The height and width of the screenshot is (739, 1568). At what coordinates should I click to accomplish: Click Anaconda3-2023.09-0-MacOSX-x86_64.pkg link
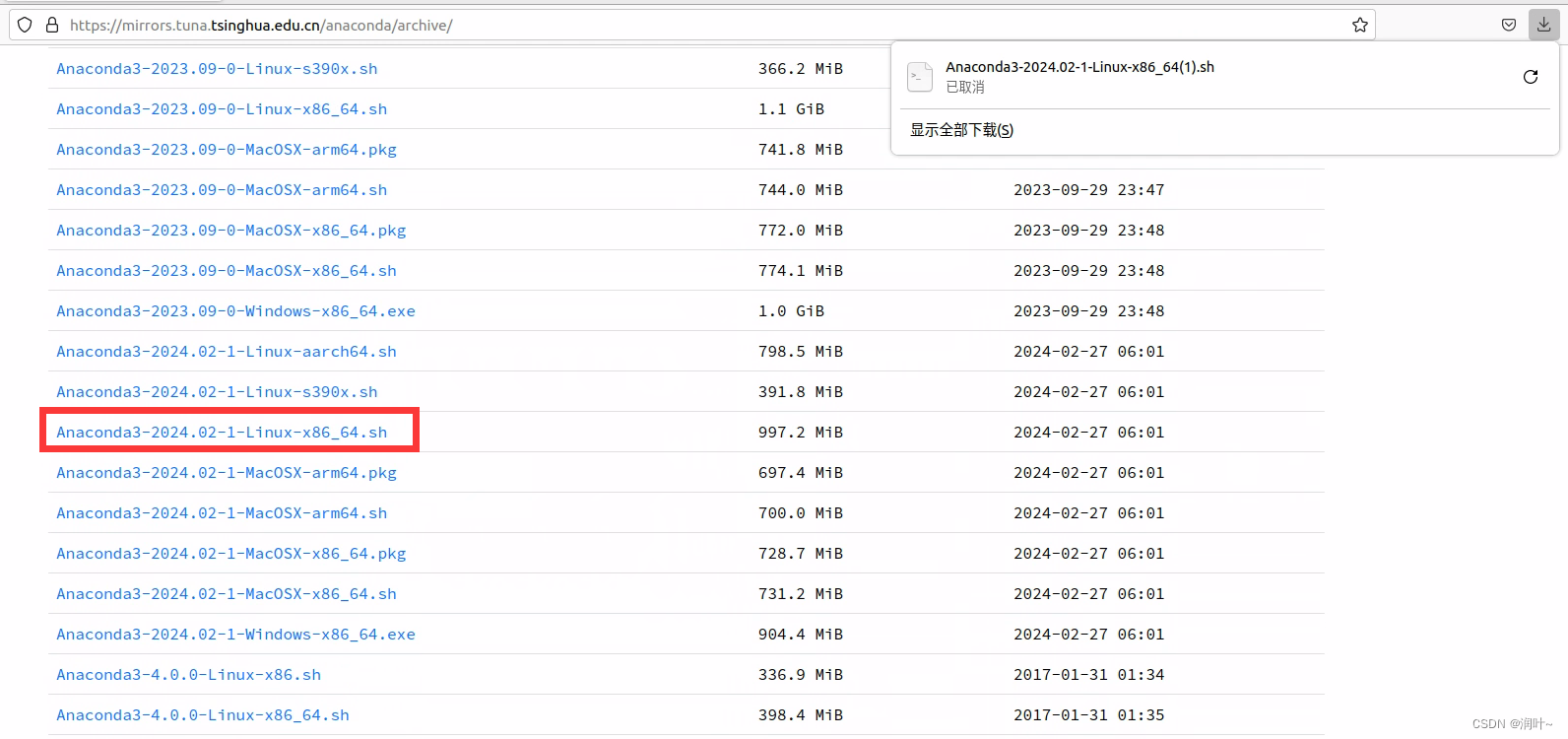(231, 231)
